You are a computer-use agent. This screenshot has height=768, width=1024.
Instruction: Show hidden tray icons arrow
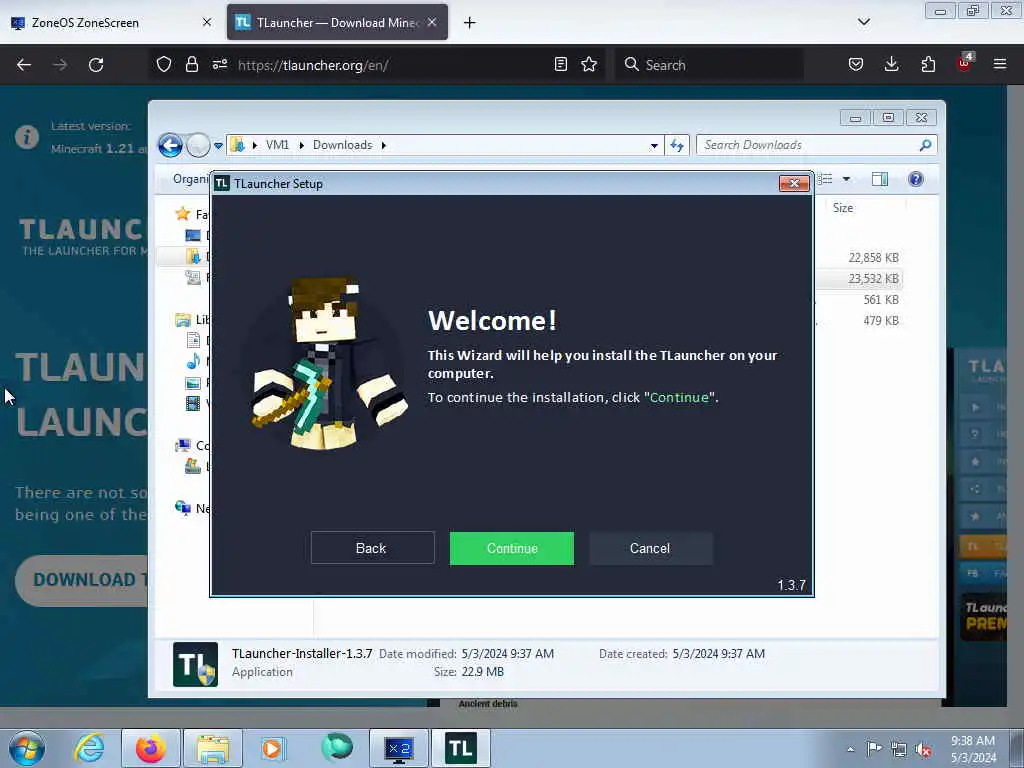850,749
